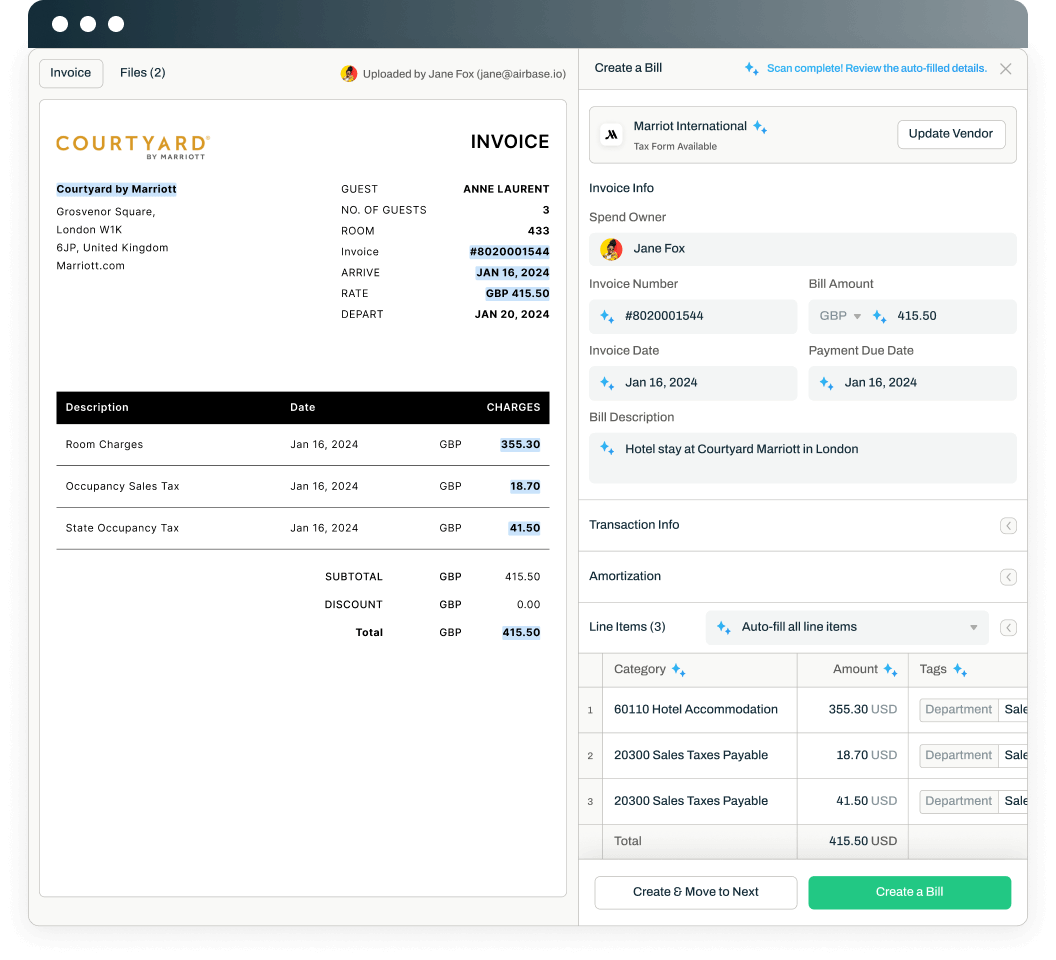
Task: Expand the Amortization section
Action: click(1008, 577)
